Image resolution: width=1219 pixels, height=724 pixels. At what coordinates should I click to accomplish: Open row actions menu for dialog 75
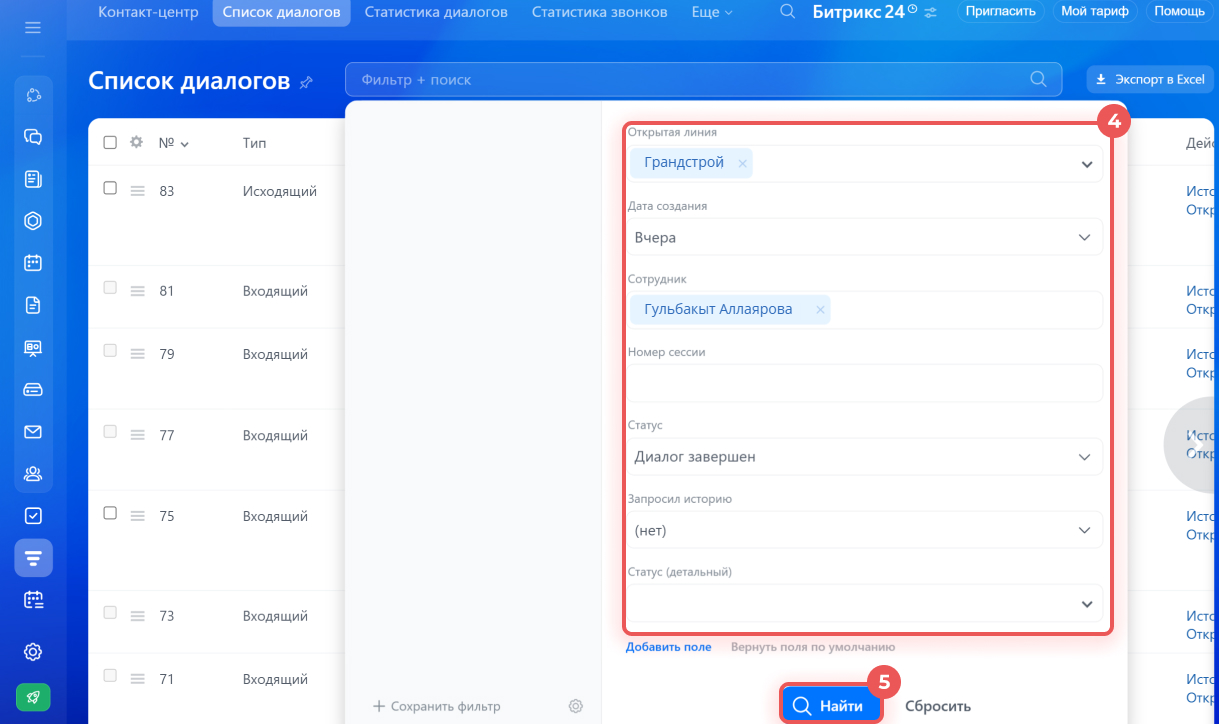[x=138, y=516]
